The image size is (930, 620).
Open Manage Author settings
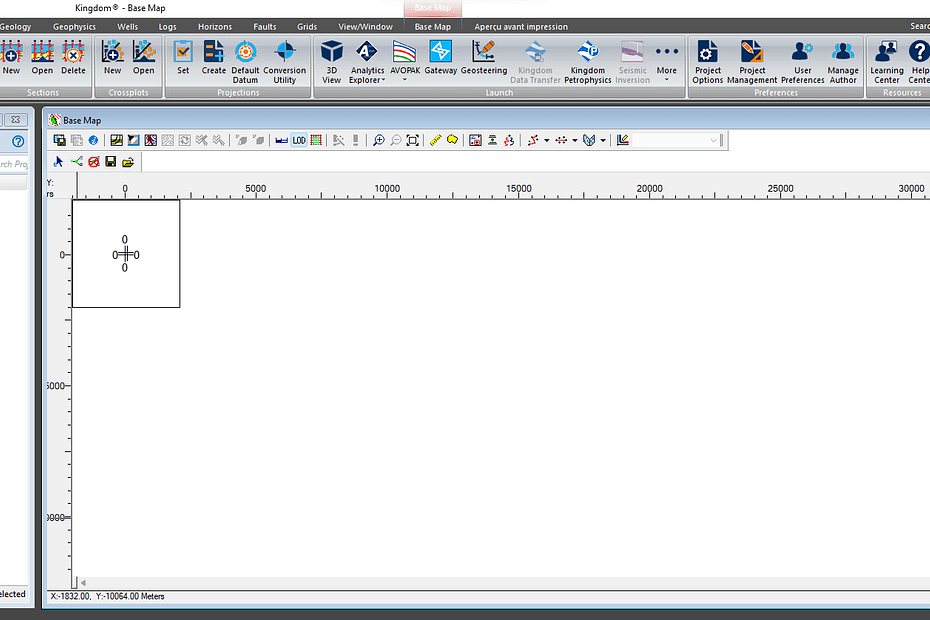point(843,60)
